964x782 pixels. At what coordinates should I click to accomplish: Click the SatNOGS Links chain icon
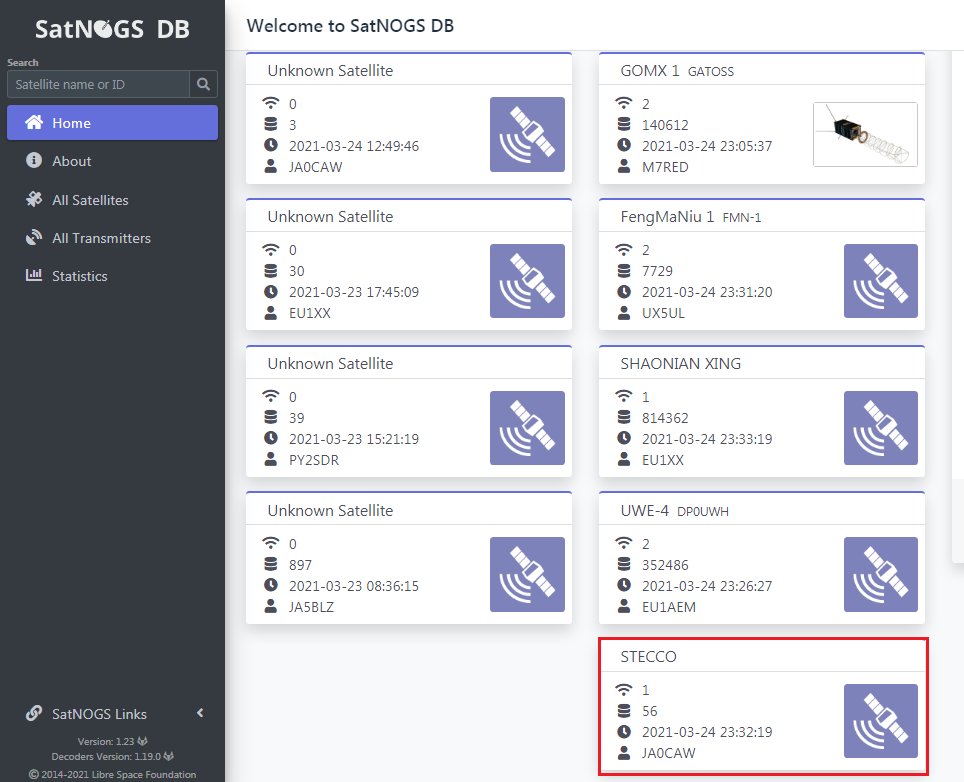(34, 713)
